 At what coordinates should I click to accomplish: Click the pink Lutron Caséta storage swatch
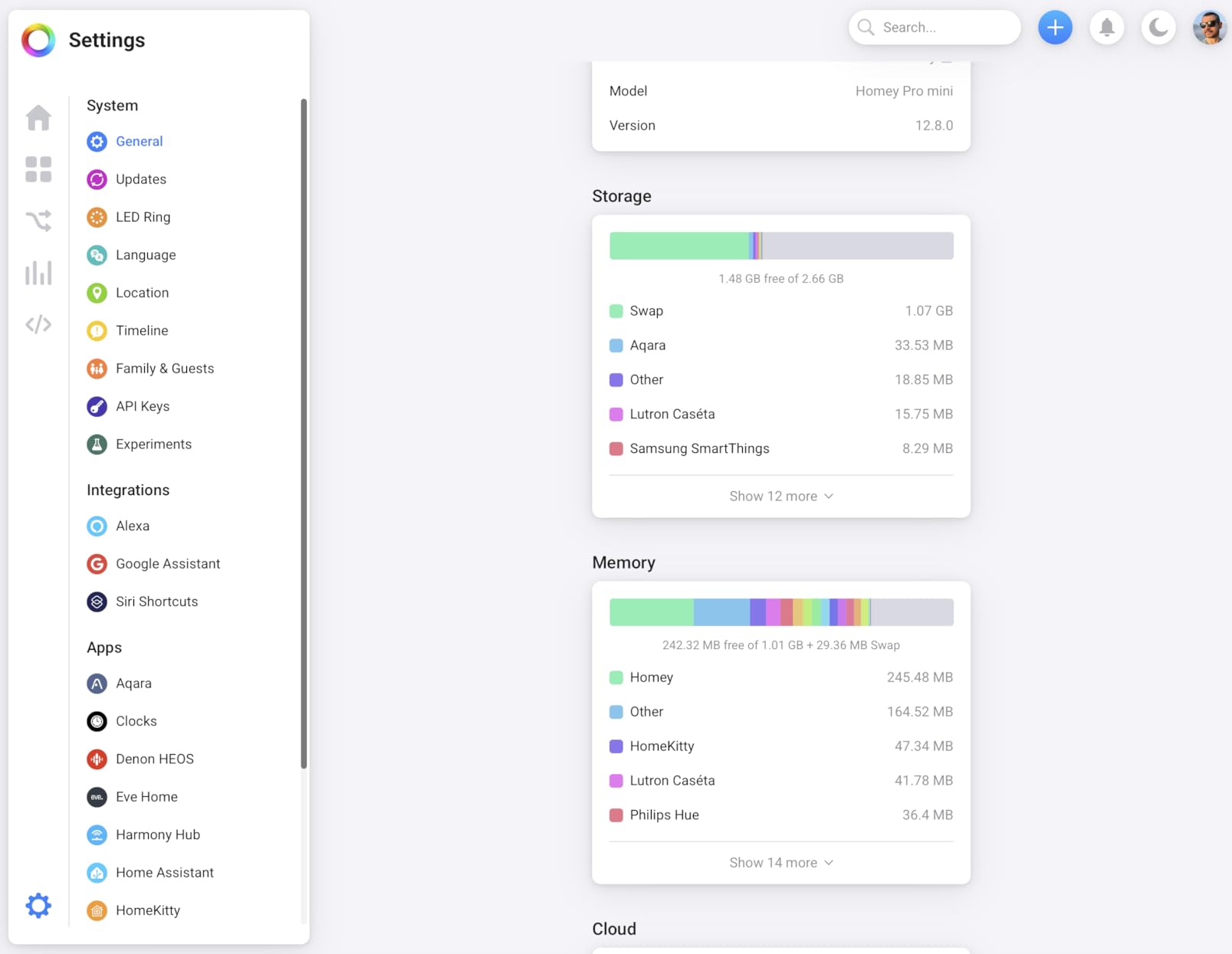[x=616, y=415]
